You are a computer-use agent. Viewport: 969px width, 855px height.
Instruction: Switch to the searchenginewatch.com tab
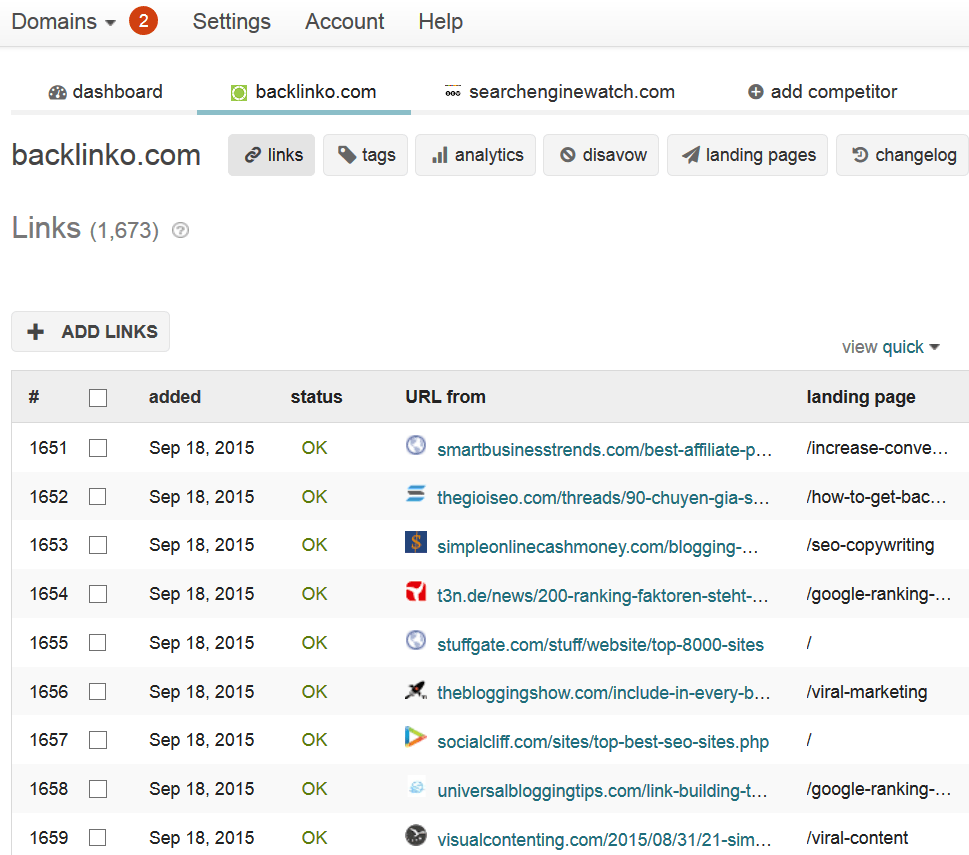click(x=560, y=92)
